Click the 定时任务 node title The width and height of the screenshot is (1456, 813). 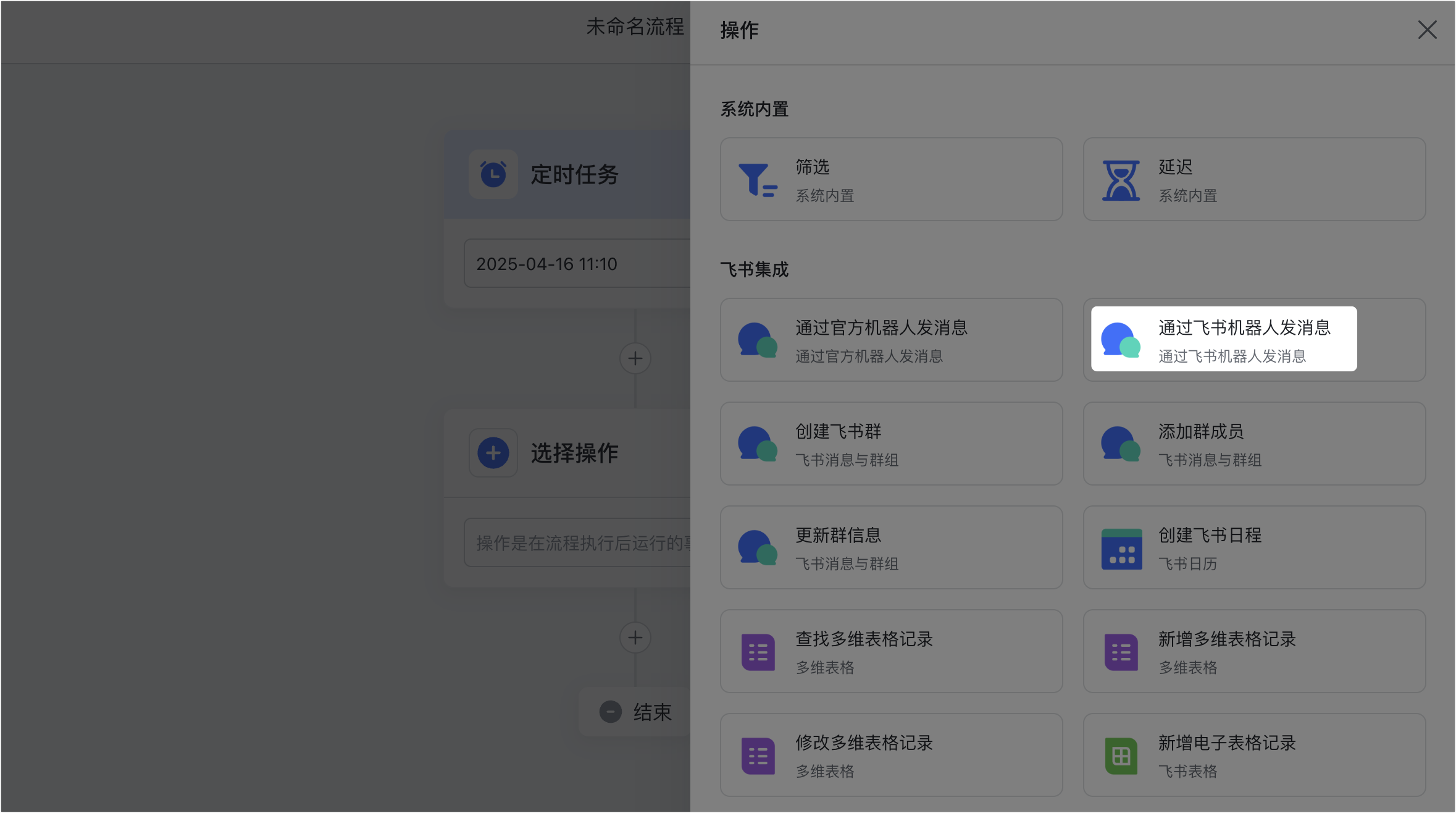click(574, 174)
